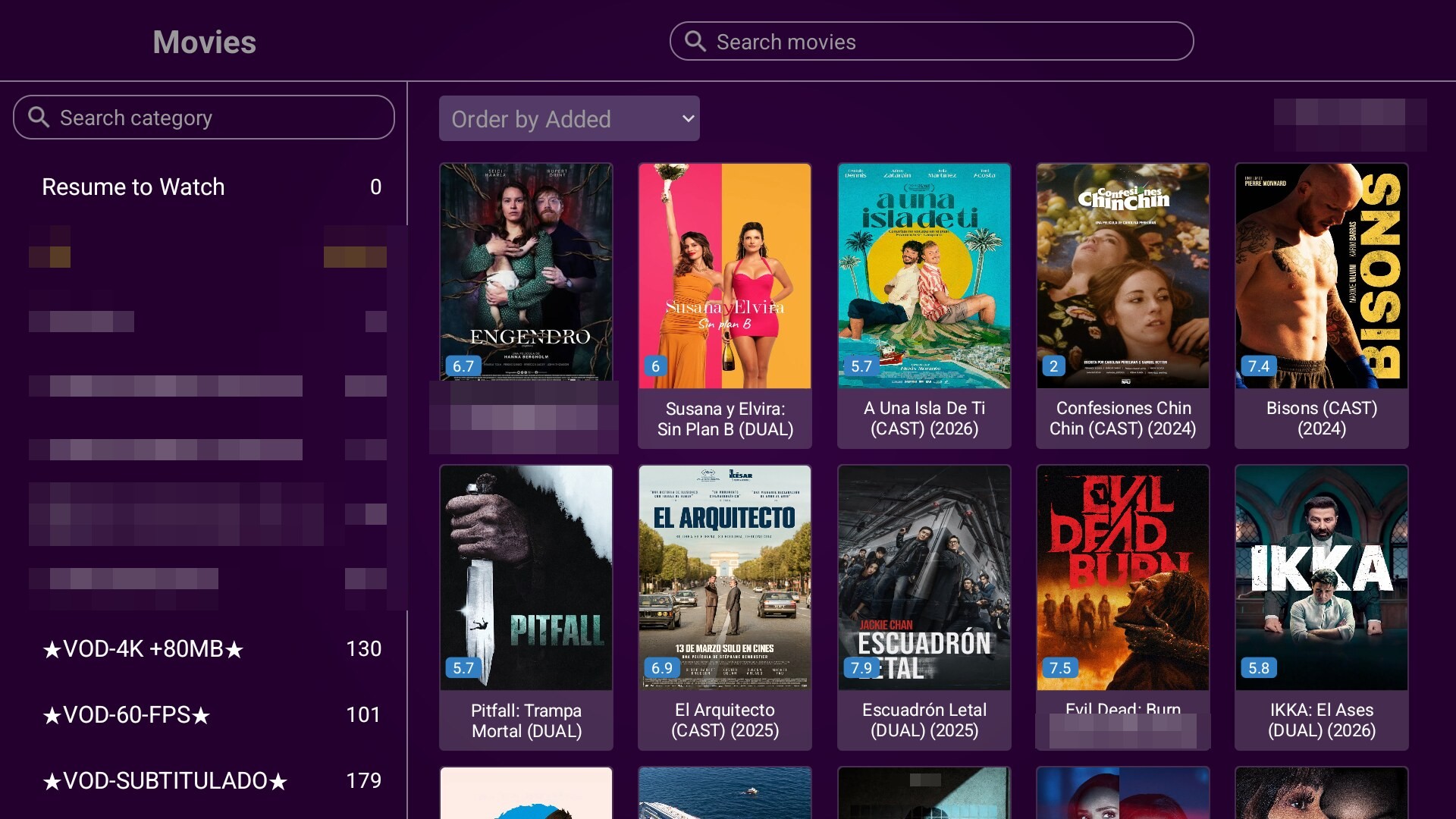Open the Engendro movie poster
Image resolution: width=1456 pixels, height=819 pixels.
(526, 272)
